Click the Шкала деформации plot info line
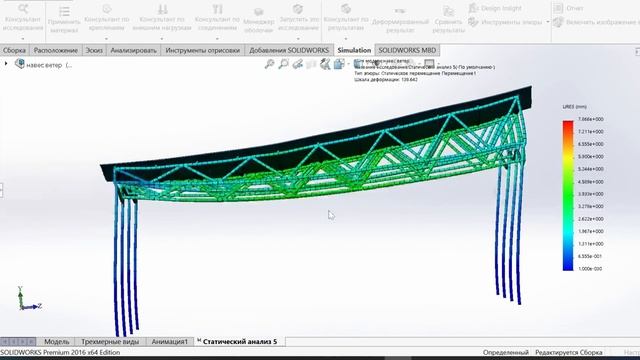The height and width of the screenshot is (360, 640). pyautogui.click(x=386, y=80)
